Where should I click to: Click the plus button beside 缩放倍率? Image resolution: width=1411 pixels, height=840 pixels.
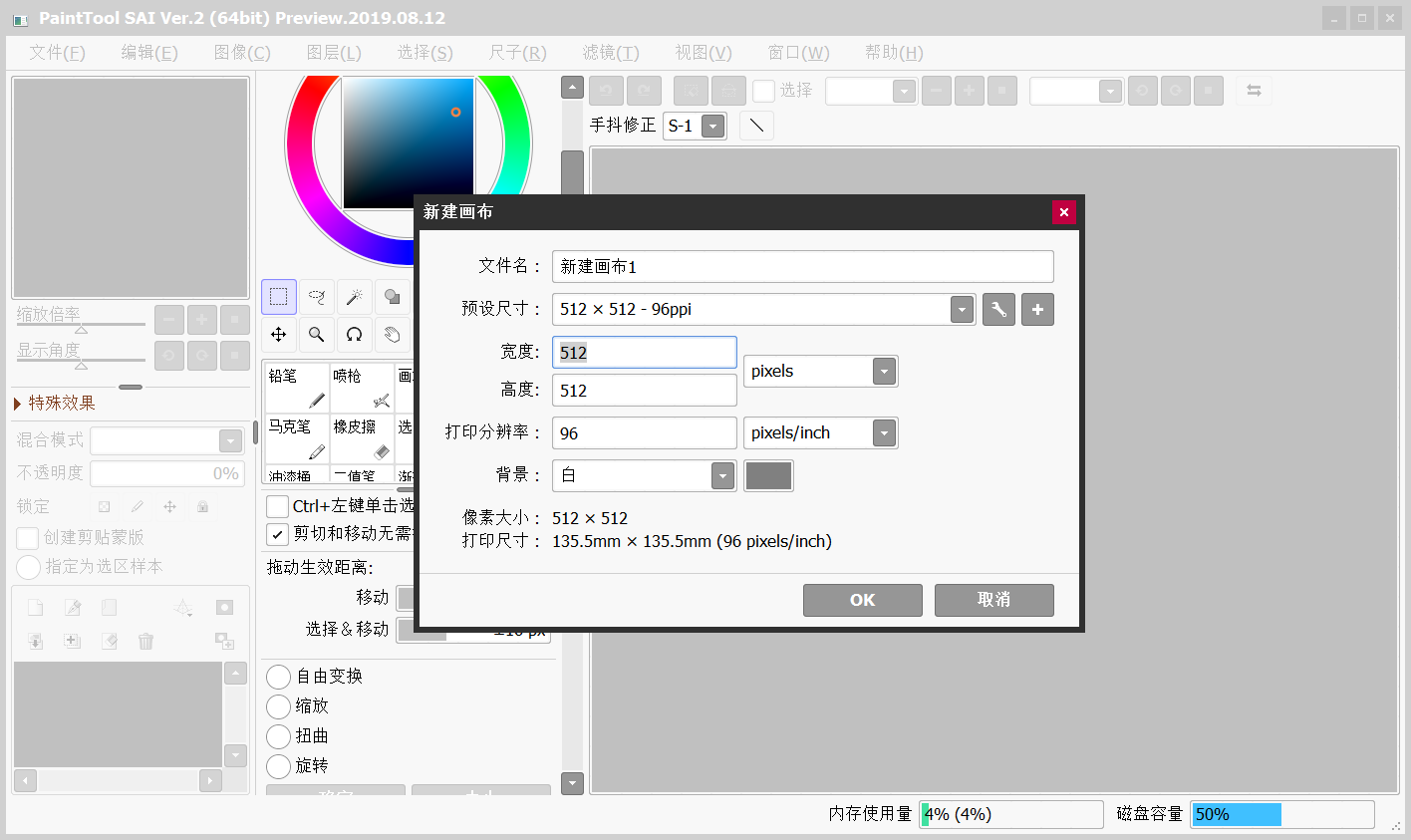click(202, 320)
